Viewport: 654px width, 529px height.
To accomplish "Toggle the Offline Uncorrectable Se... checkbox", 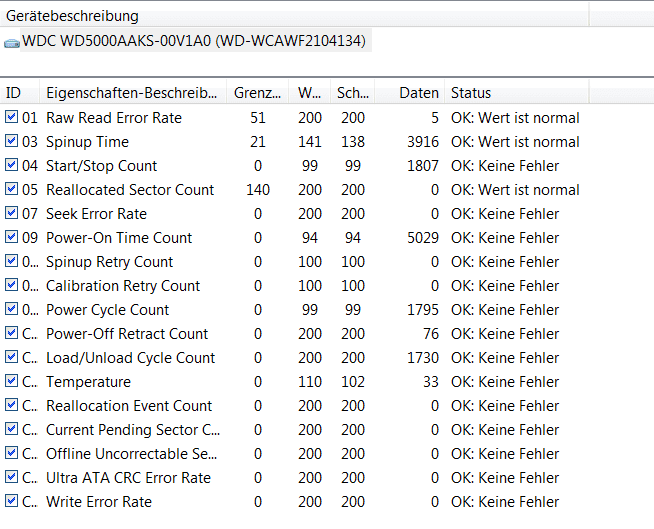I will (x=11, y=453).
